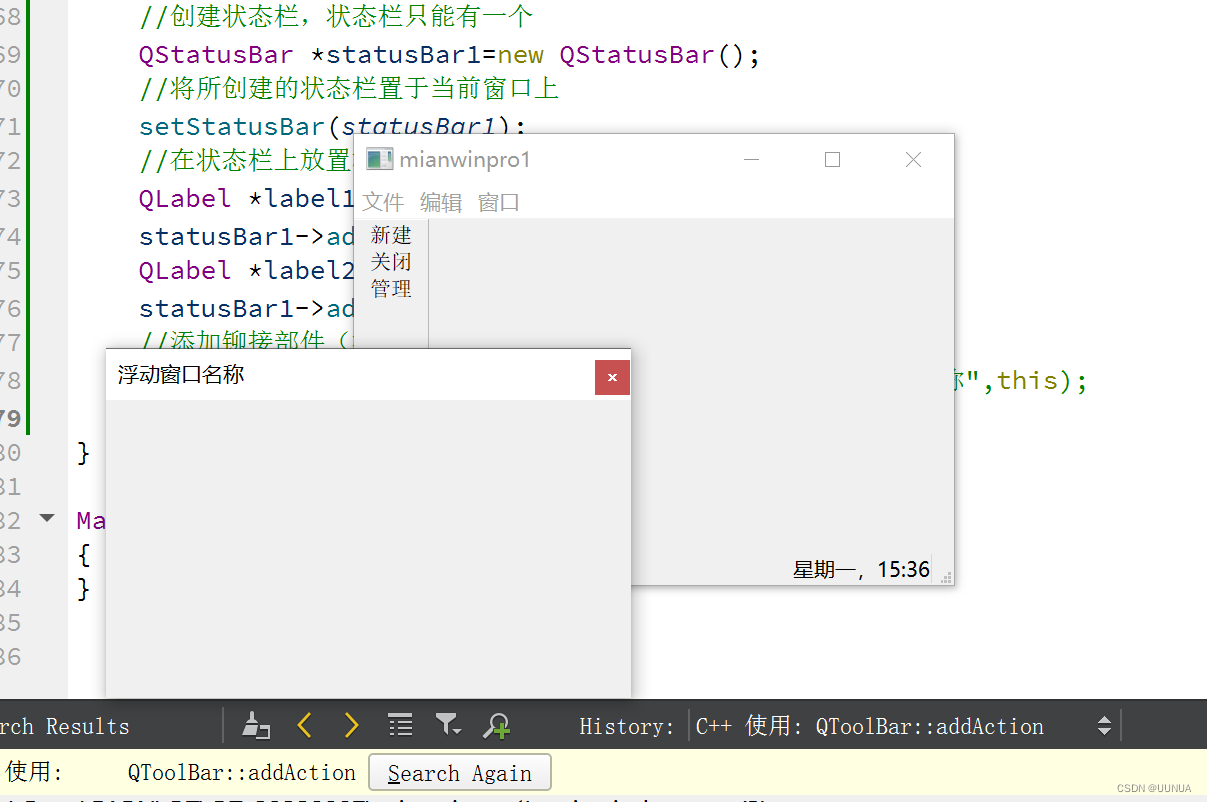Start a new search via magnifier-plus icon
Image resolution: width=1207 pixels, height=802 pixels.
point(496,726)
